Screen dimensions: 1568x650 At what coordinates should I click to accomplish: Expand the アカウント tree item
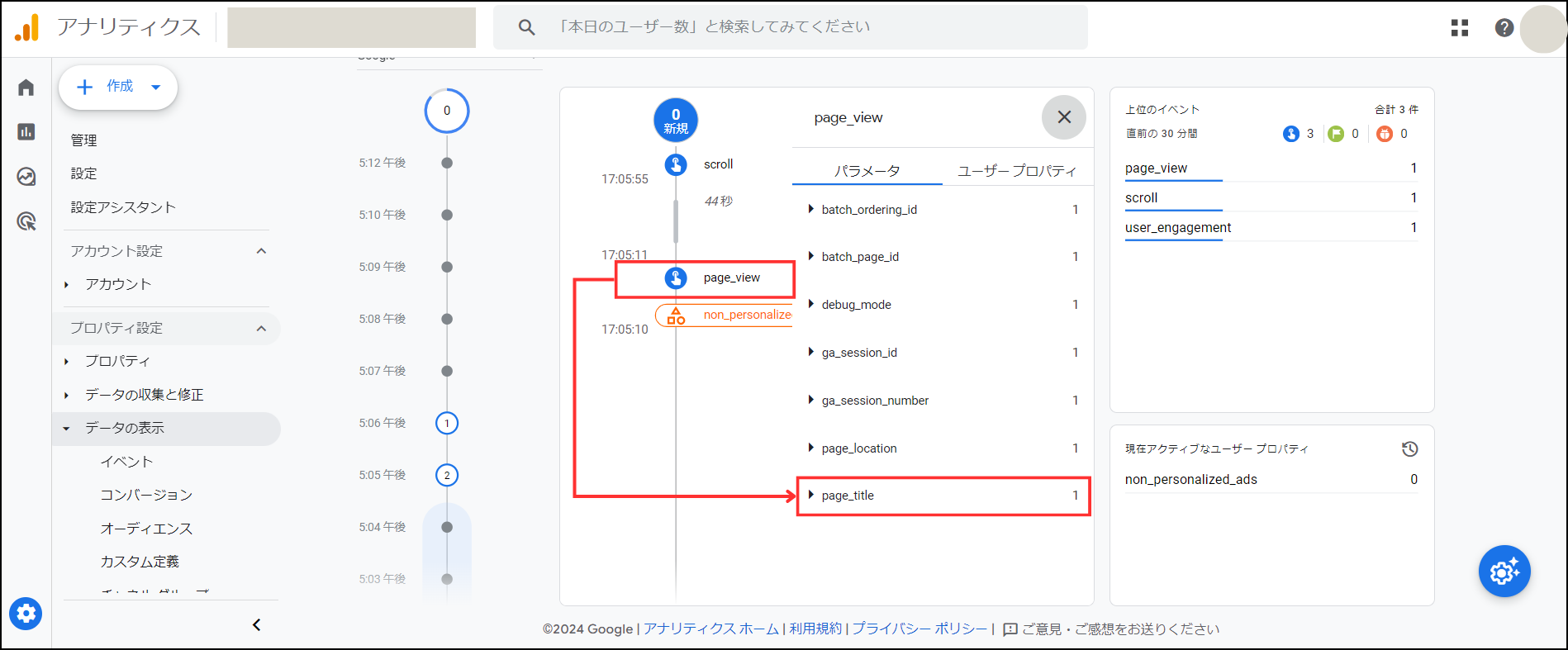tap(67, 285)
